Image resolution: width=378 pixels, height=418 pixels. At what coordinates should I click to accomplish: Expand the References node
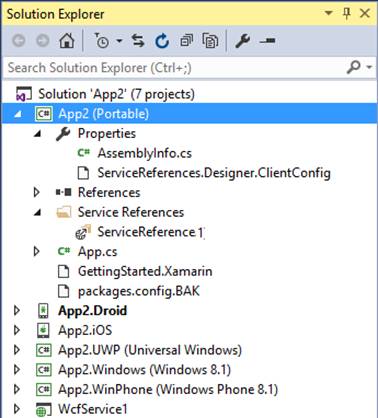(x=37, y=192)
